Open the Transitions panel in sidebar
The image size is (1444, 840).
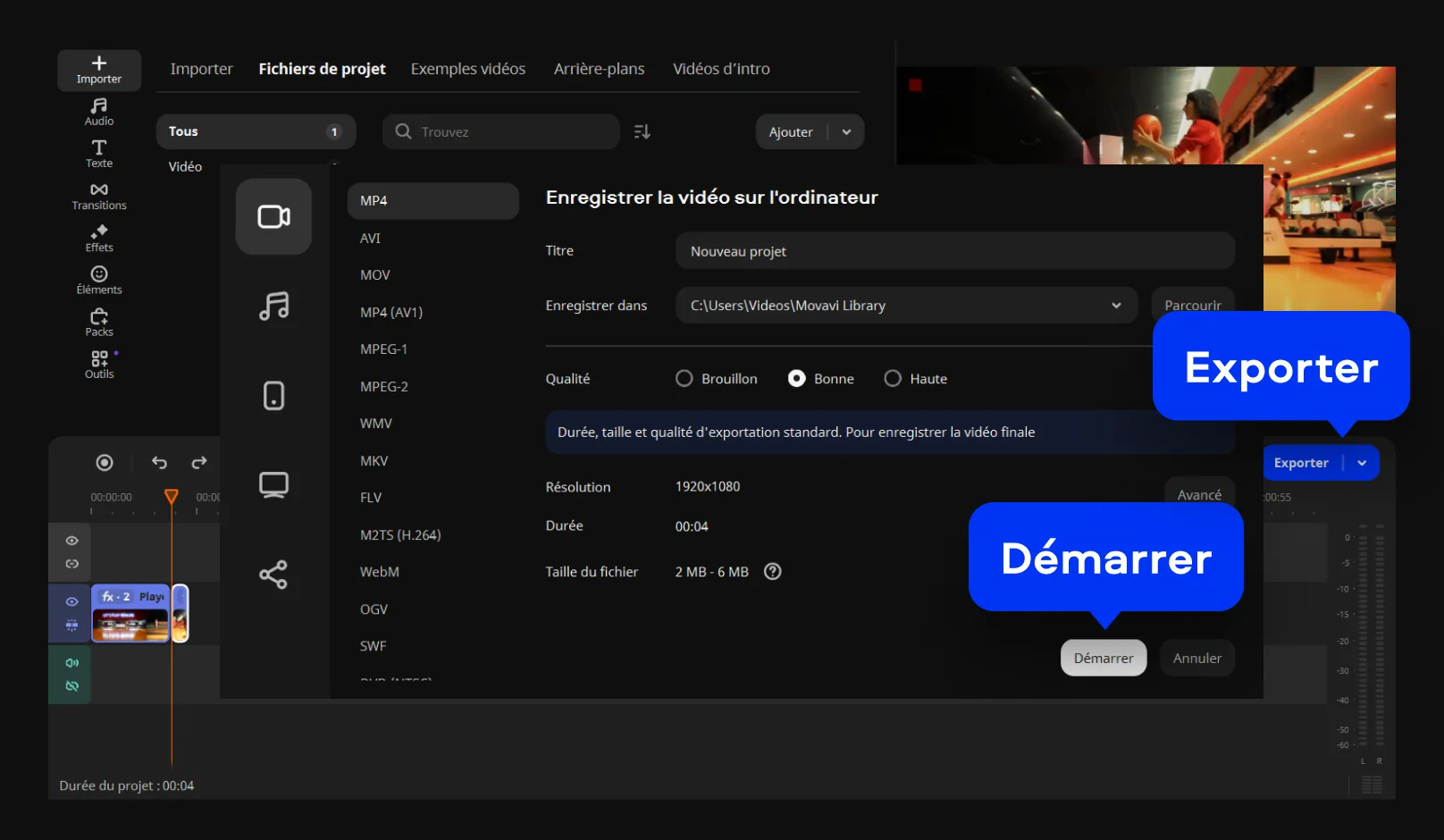tap(99, 197)
